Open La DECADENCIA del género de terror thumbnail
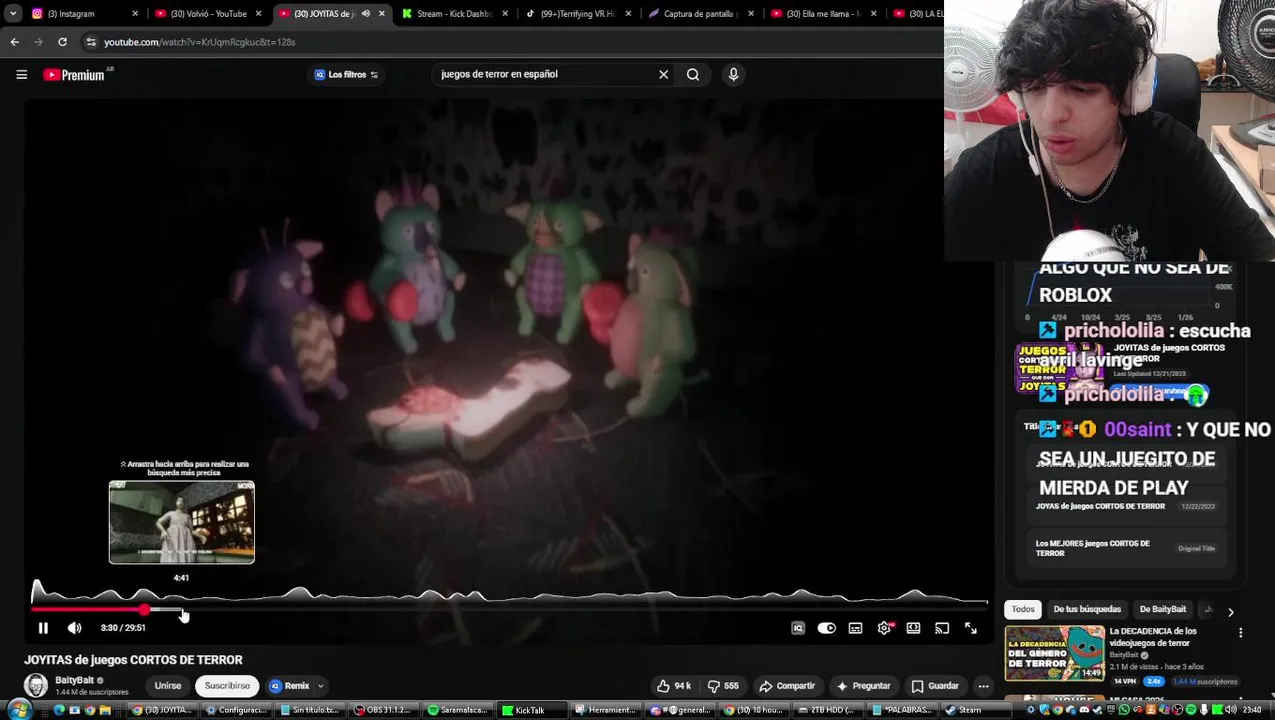 [x=1055, y=653]
